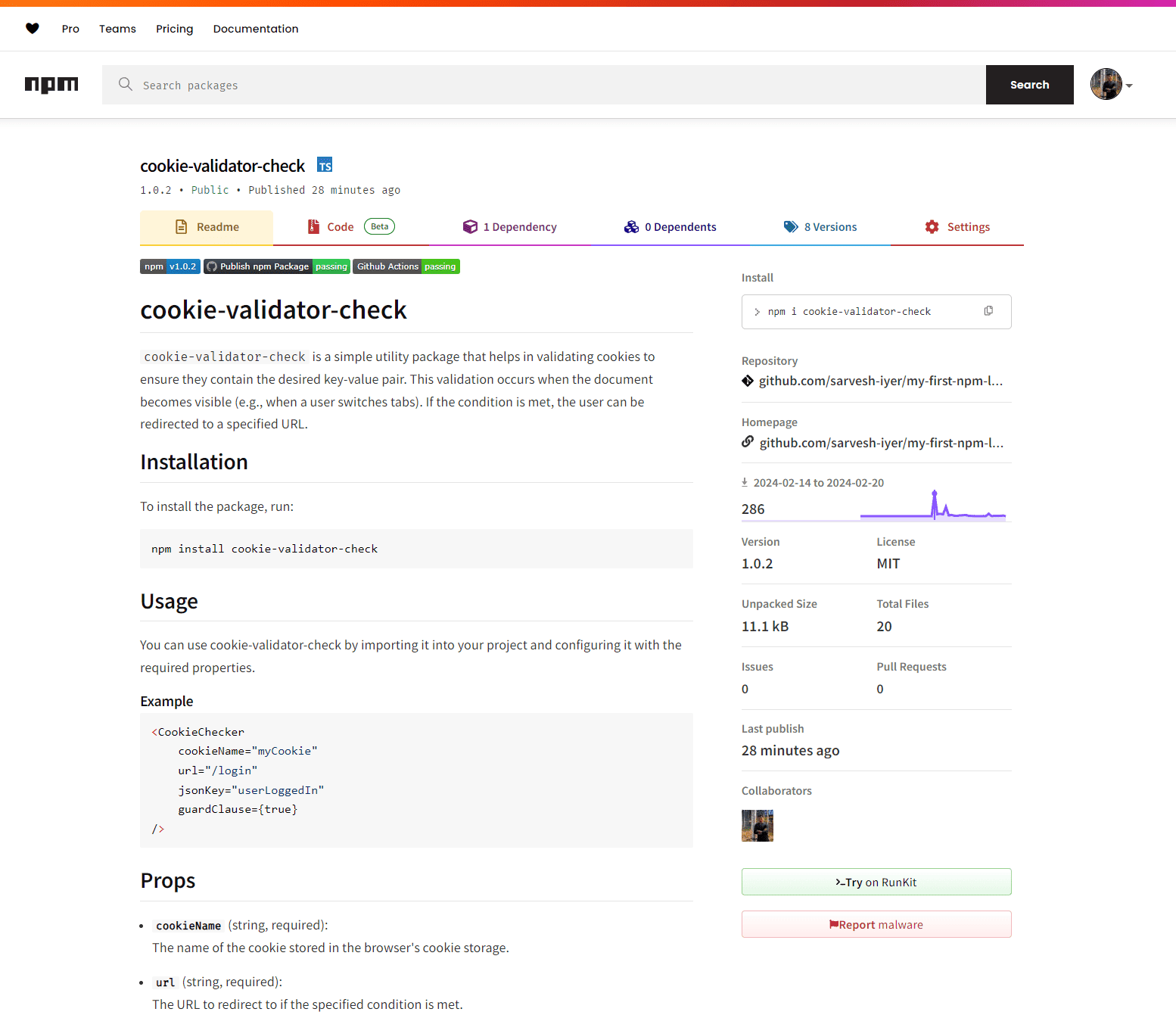Click the Installation heading

[194, 462]
